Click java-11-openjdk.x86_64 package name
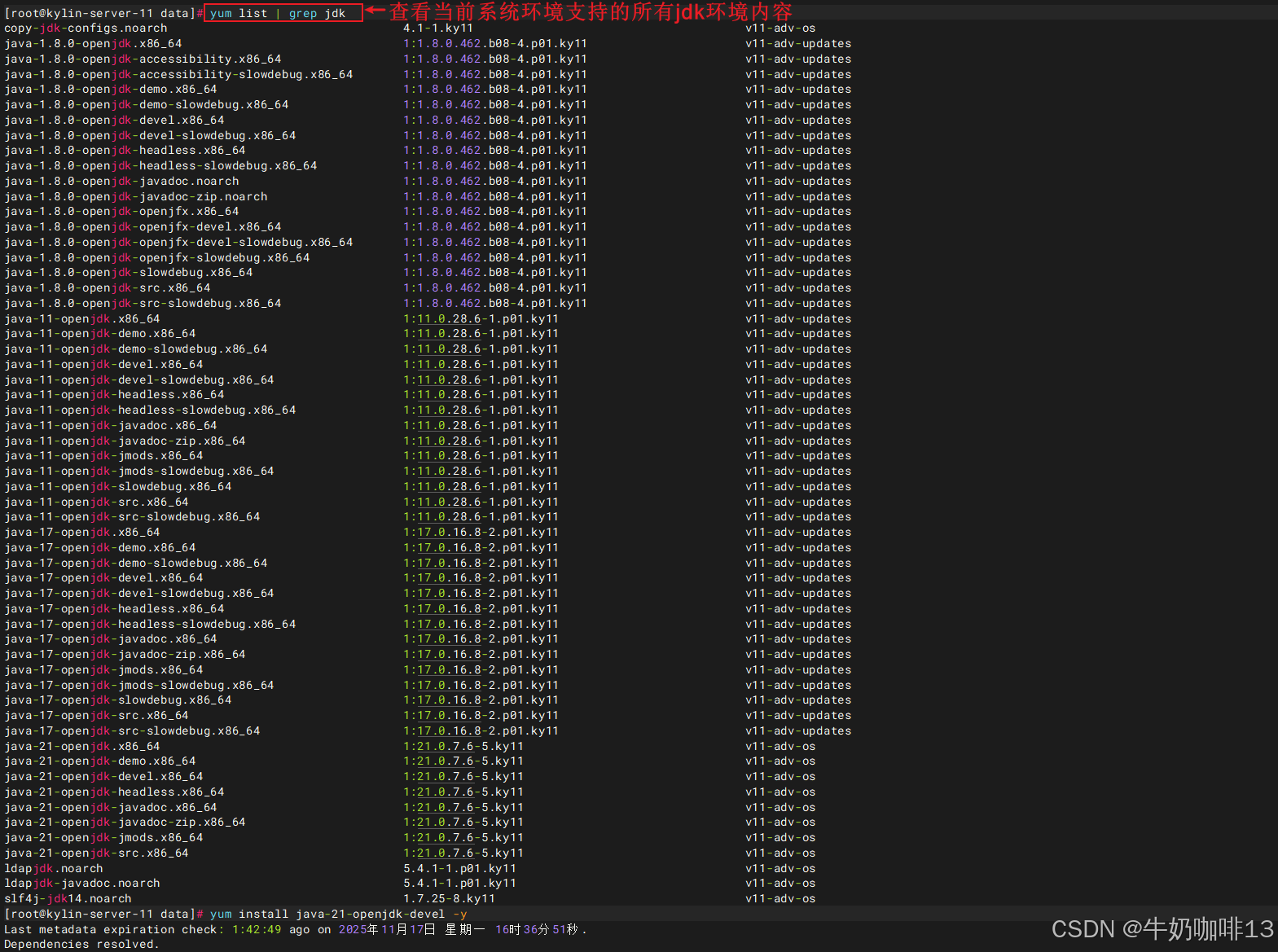Viewport: 1278px width, 952px height. click(x=82, y=318)
